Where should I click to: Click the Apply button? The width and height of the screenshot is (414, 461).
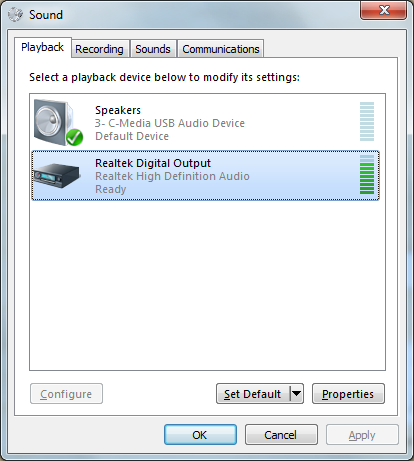pyautogui.click(x=362, y=435)
